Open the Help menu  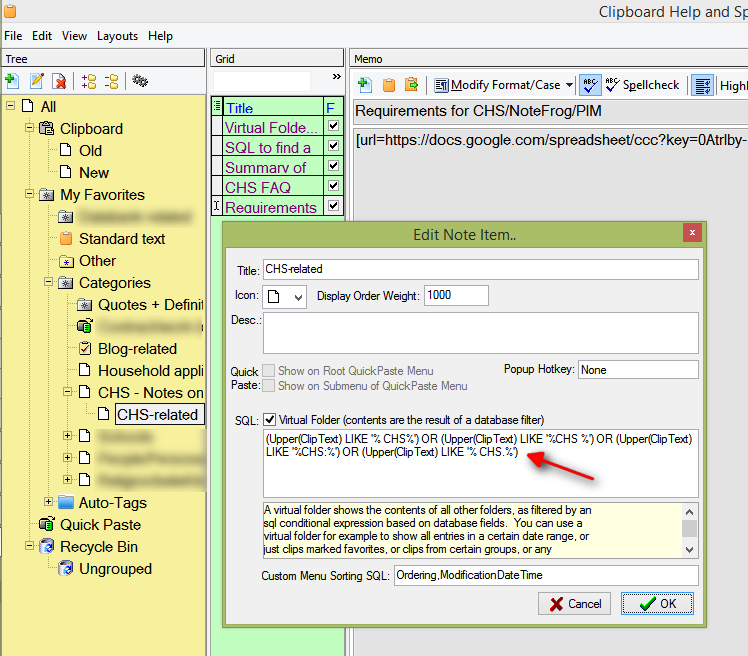click(160, 36)
